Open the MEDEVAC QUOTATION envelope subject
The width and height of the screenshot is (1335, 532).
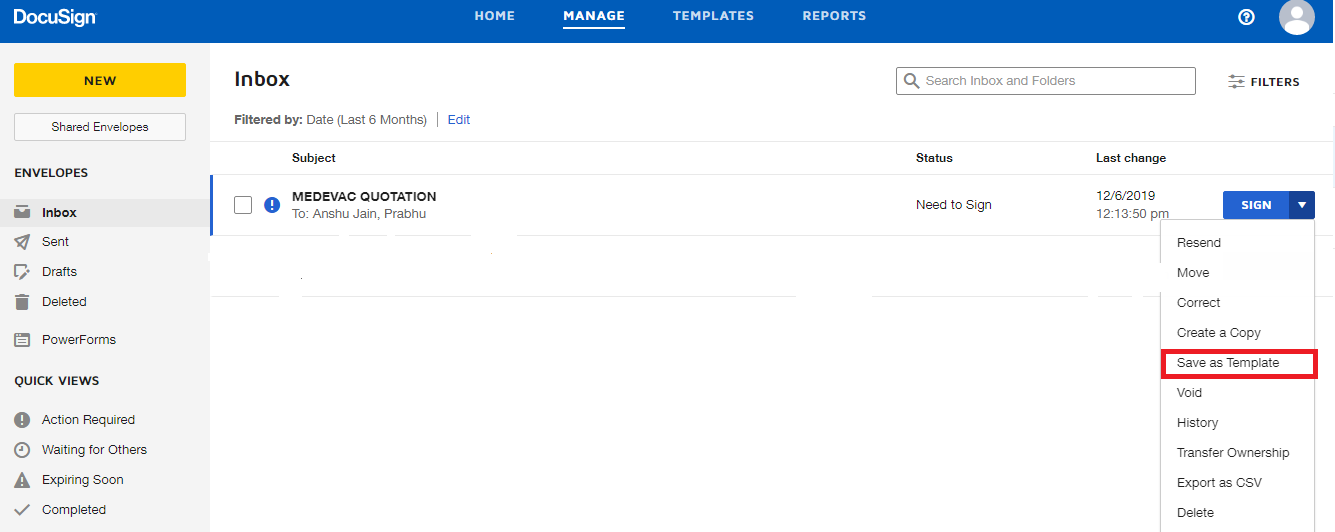364,197
